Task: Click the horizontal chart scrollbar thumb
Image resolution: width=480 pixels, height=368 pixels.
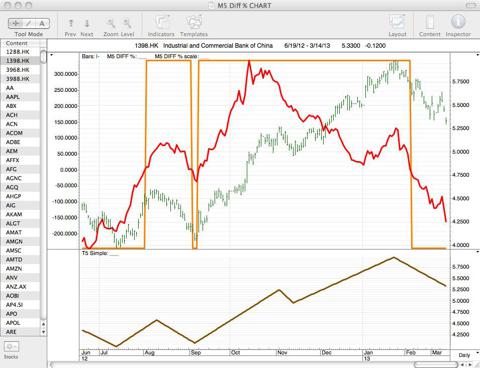Action: coord(436,365)
